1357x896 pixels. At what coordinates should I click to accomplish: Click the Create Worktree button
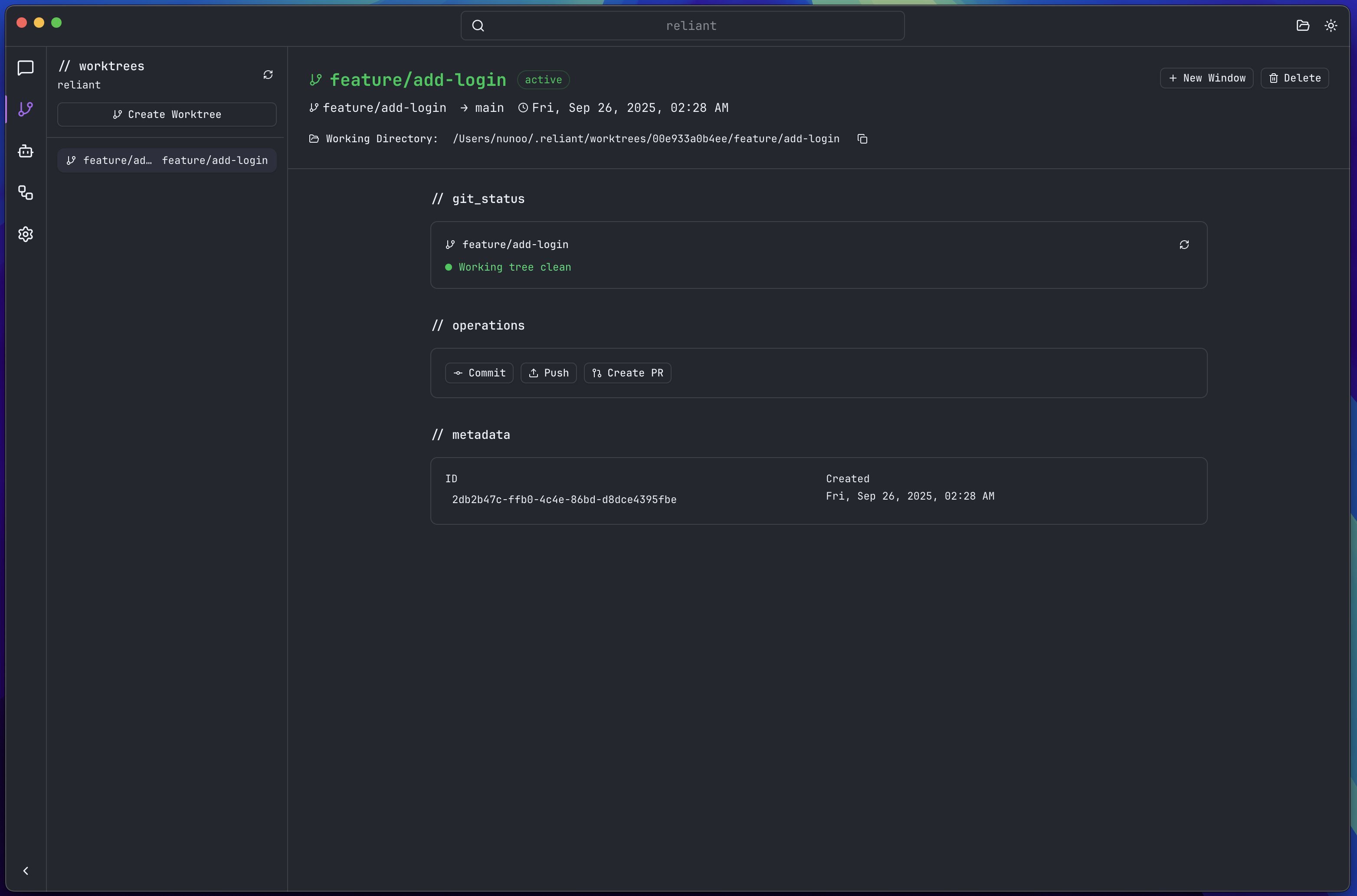(x=166, y=114)
